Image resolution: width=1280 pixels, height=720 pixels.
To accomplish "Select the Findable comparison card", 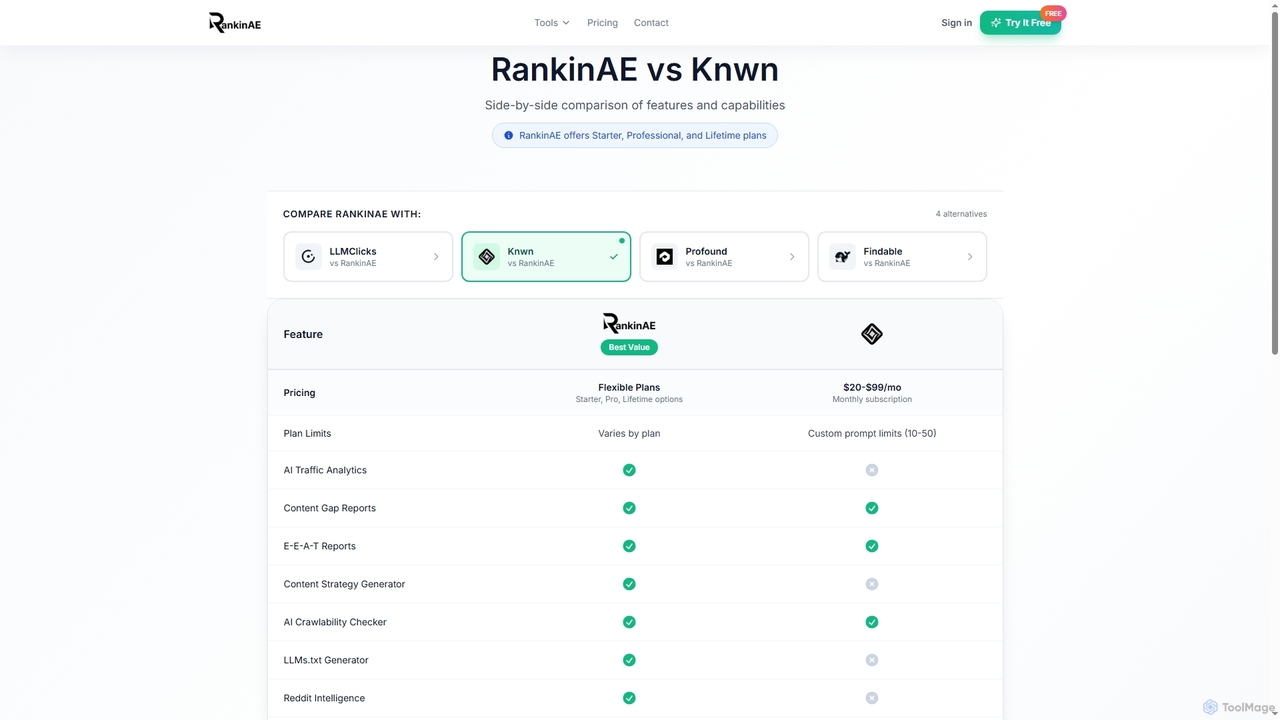I will [902, 257].
